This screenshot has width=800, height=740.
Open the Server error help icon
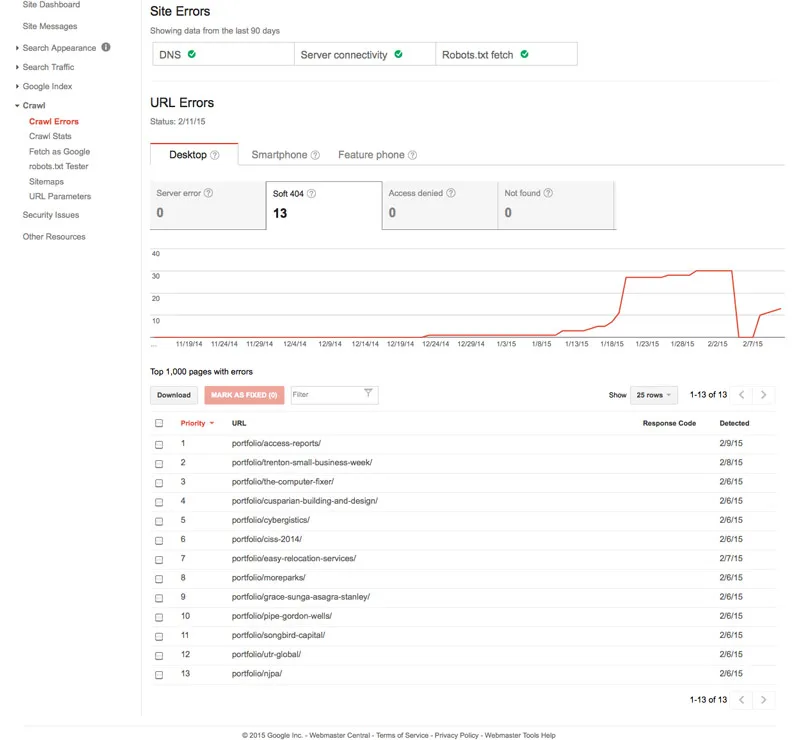click(209, 193)
